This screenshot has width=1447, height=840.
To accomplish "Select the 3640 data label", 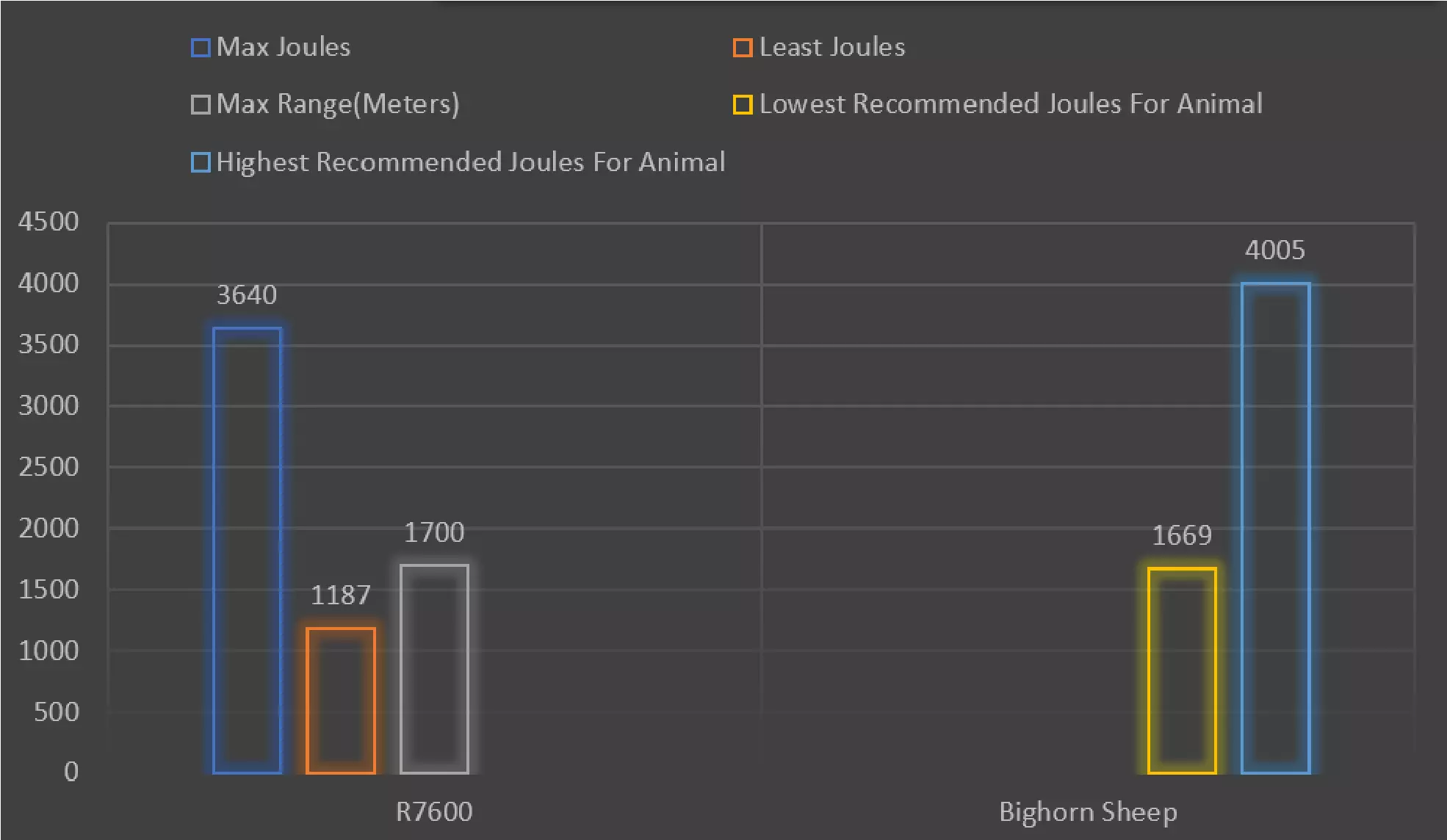I will click(x=247, y=295).
